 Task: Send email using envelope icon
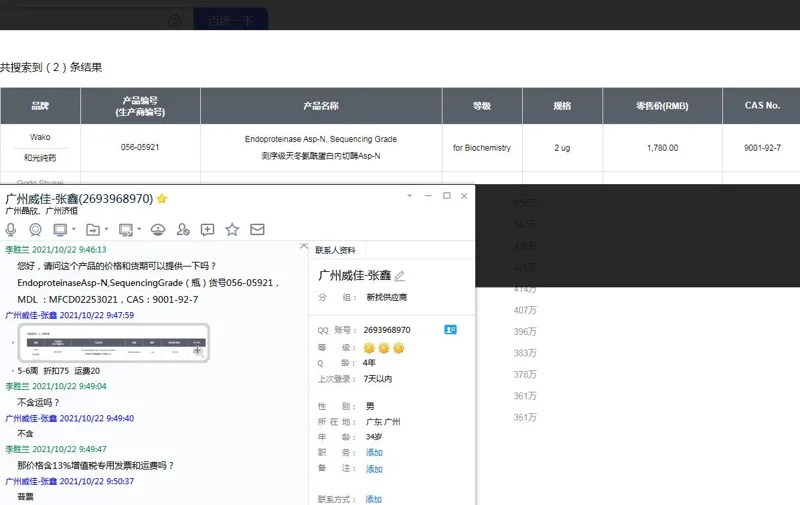257,230
